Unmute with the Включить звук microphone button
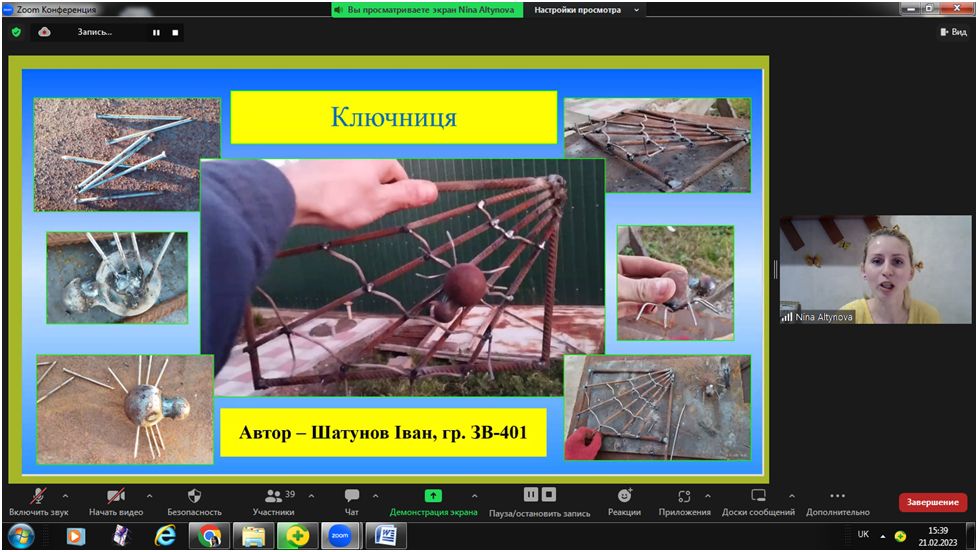This screenshot has width=978, height=552. pyautogui.click(x=38, y=501)
